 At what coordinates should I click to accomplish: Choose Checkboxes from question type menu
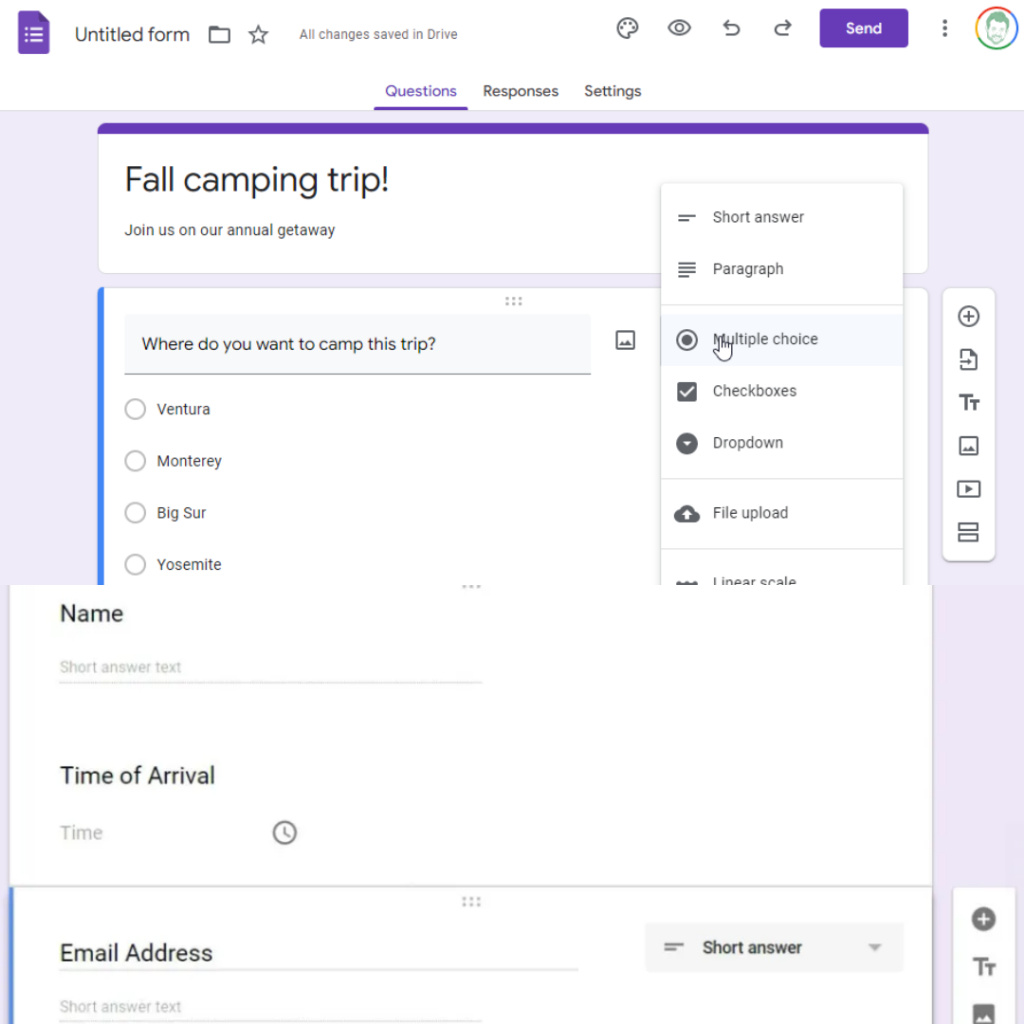coord(754,391)
